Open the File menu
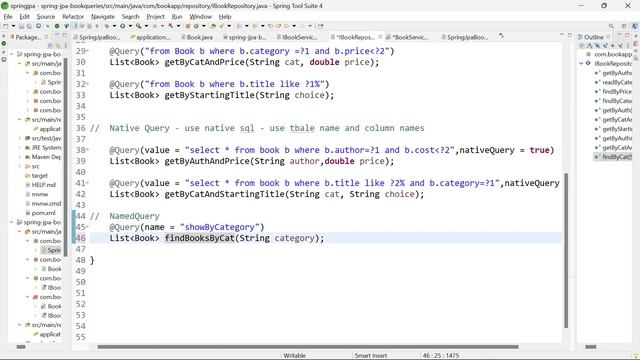The height and width of the screenshot is (360, 640). click(8, 16)
